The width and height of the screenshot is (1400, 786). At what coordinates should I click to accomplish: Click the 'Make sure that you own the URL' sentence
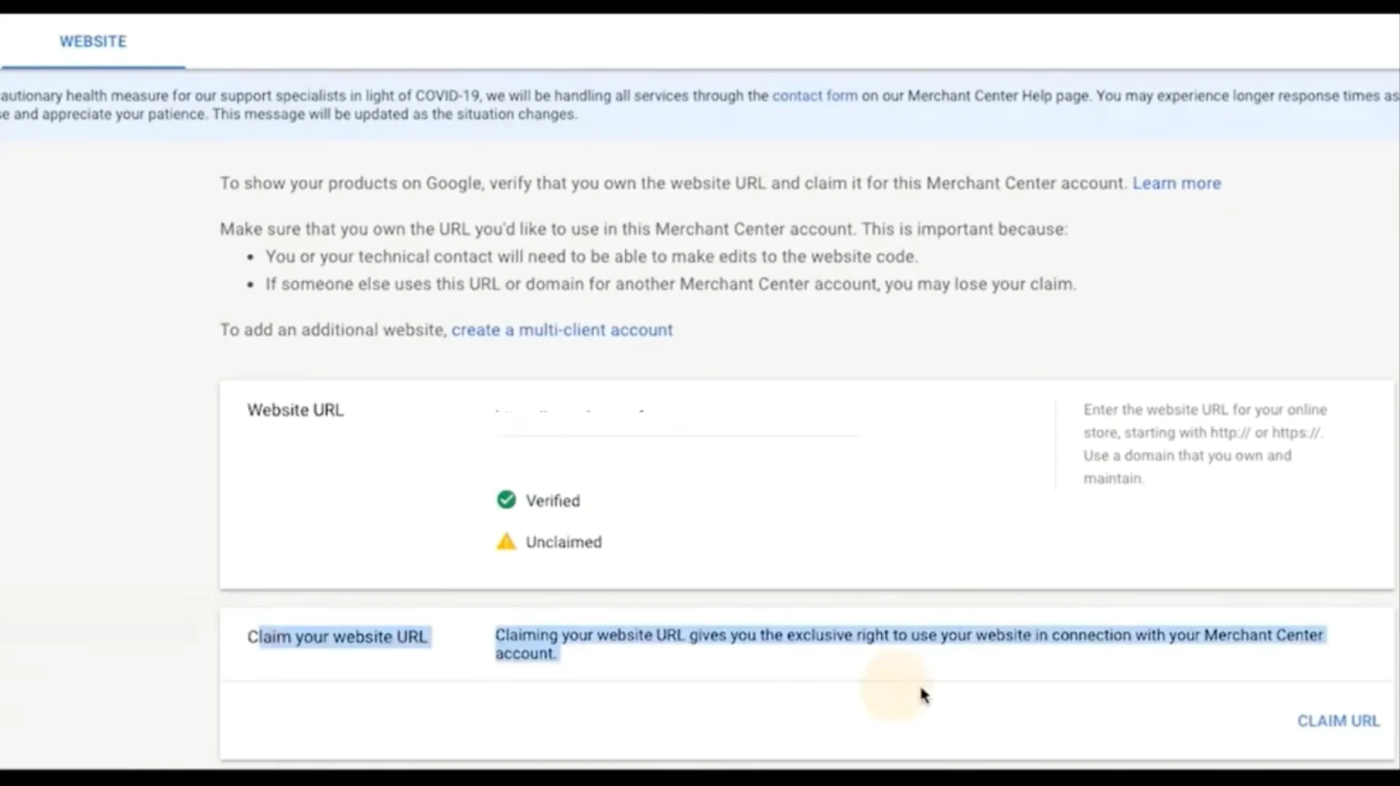[x=644, y=229]
